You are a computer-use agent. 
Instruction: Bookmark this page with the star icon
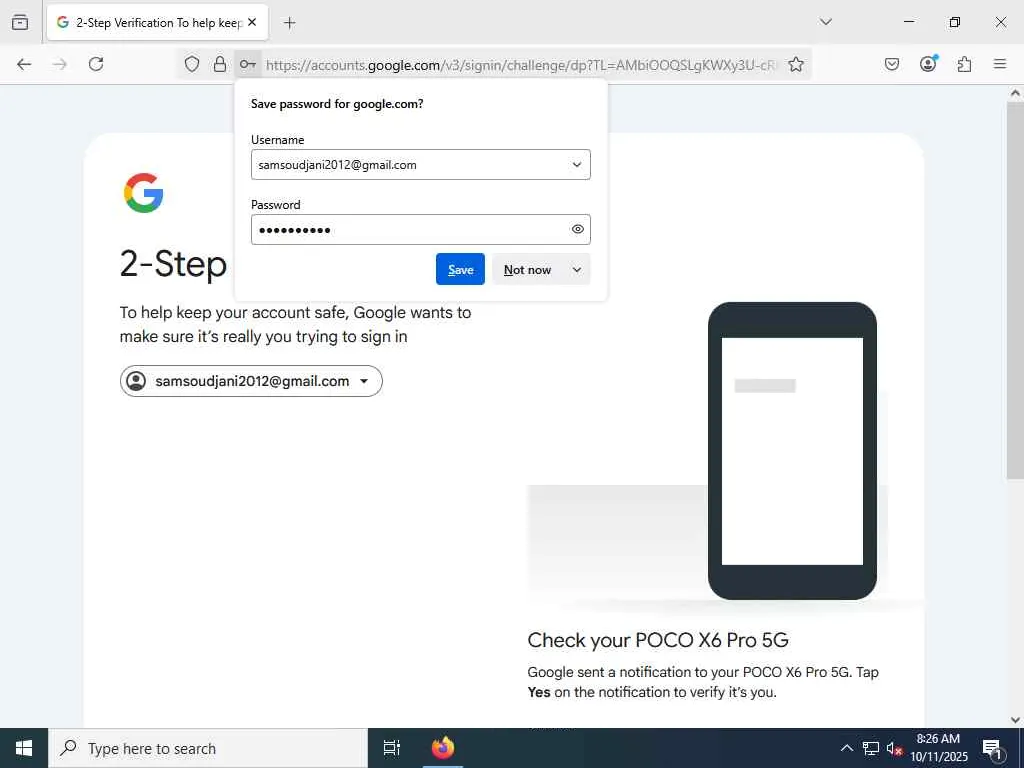pos(795,64)
